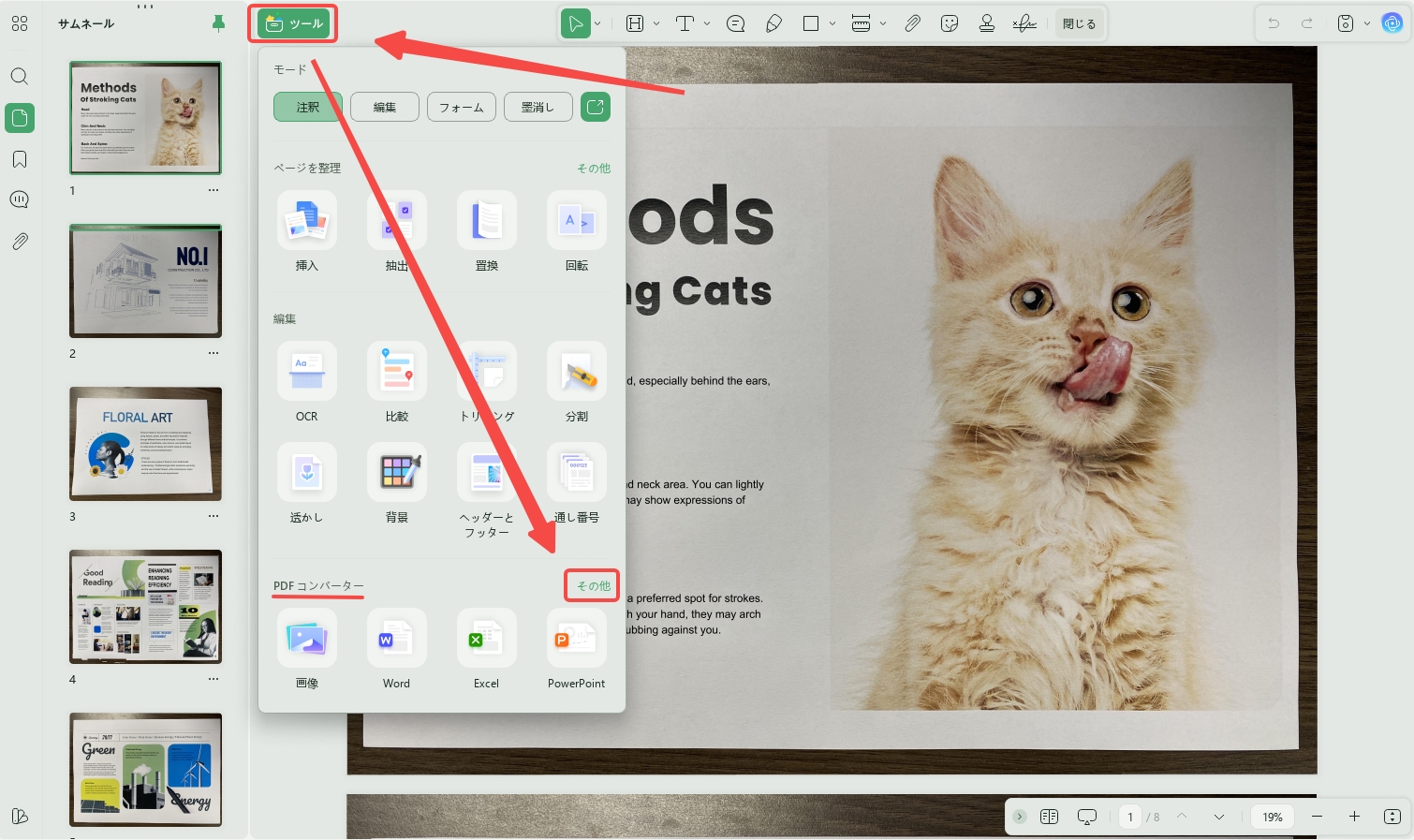Click the 閉じる close button

pos(1079,23)
